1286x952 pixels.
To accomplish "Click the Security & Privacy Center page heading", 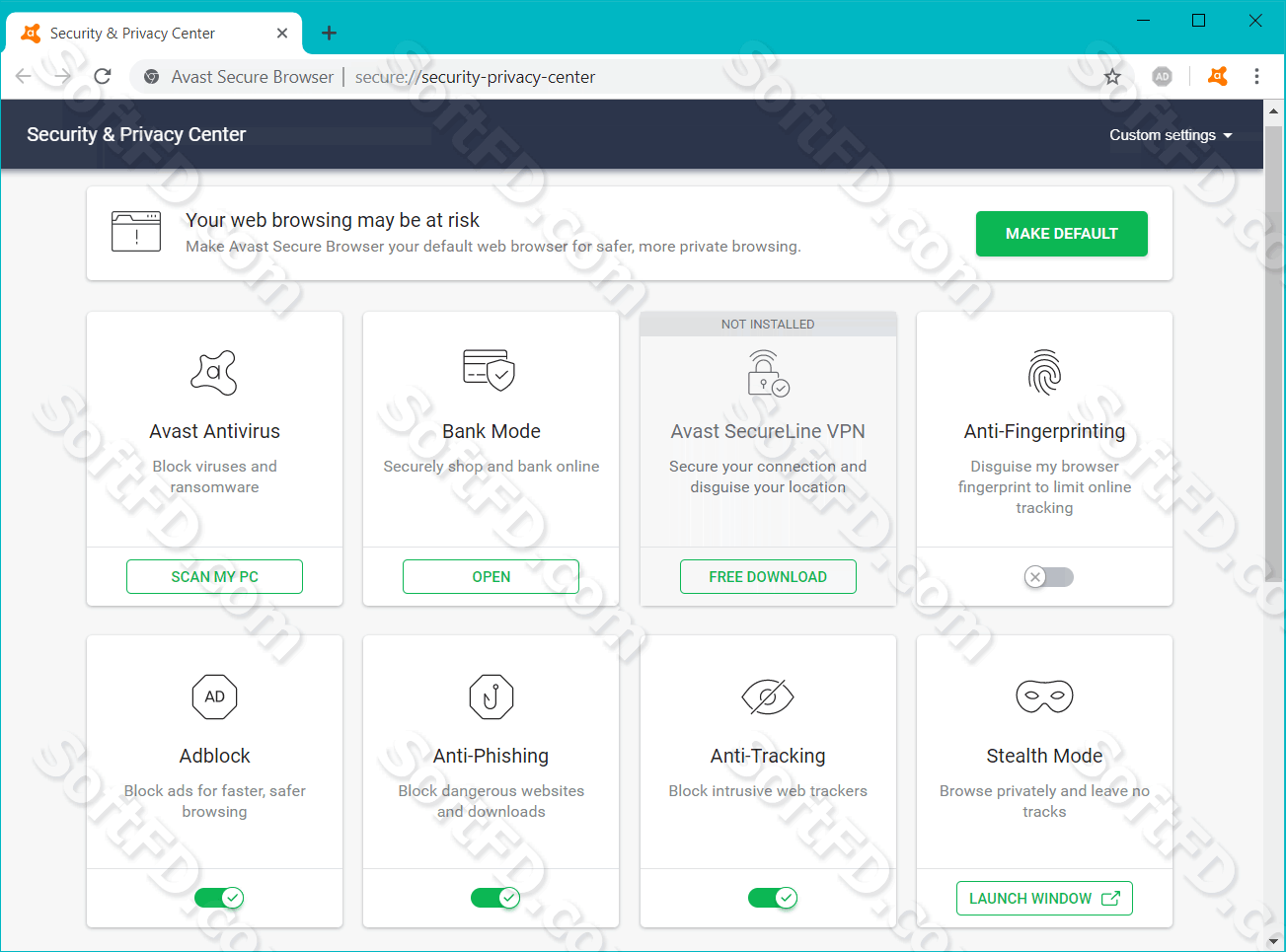I will tap(136, 135).
